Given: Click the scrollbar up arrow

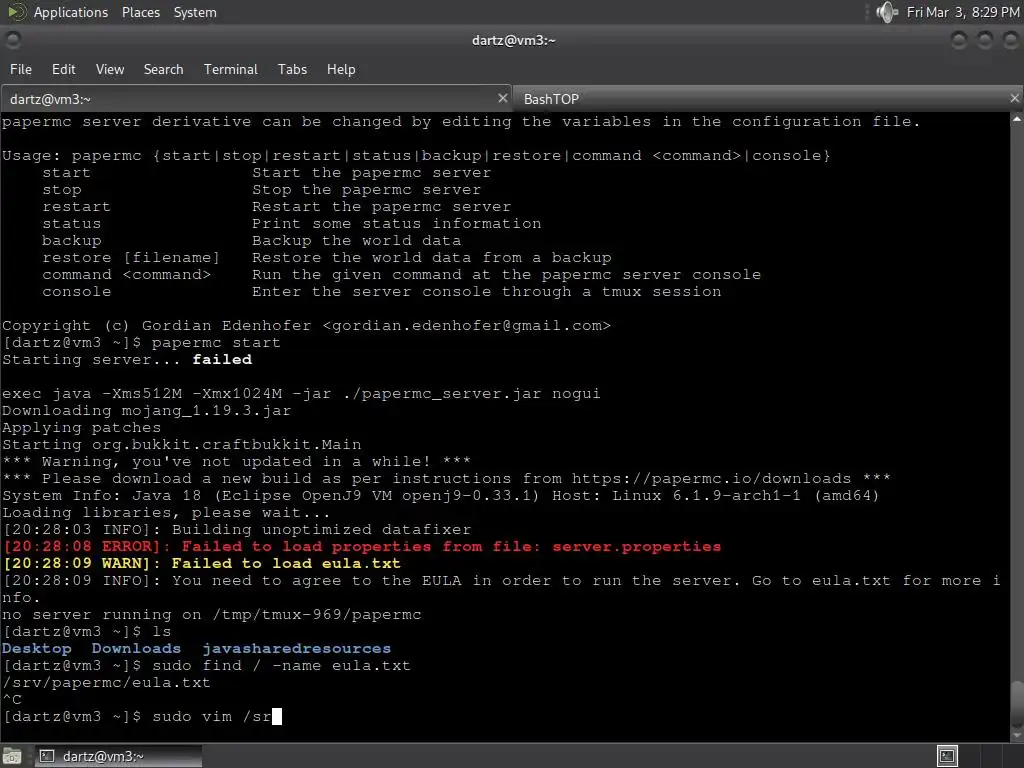Looking at the screenshot, I should [x=1017, y=119].
